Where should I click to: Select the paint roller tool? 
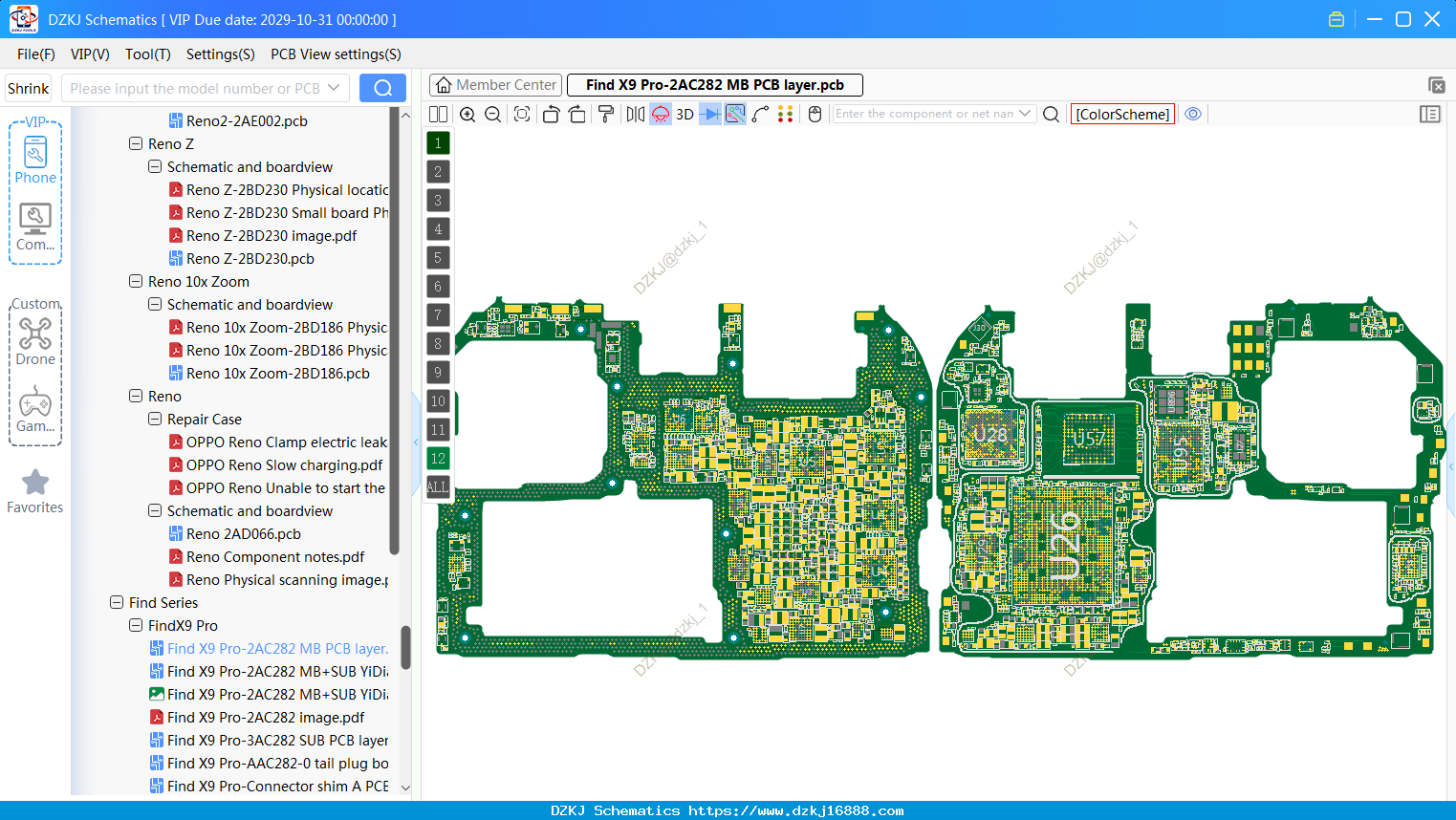606,114
